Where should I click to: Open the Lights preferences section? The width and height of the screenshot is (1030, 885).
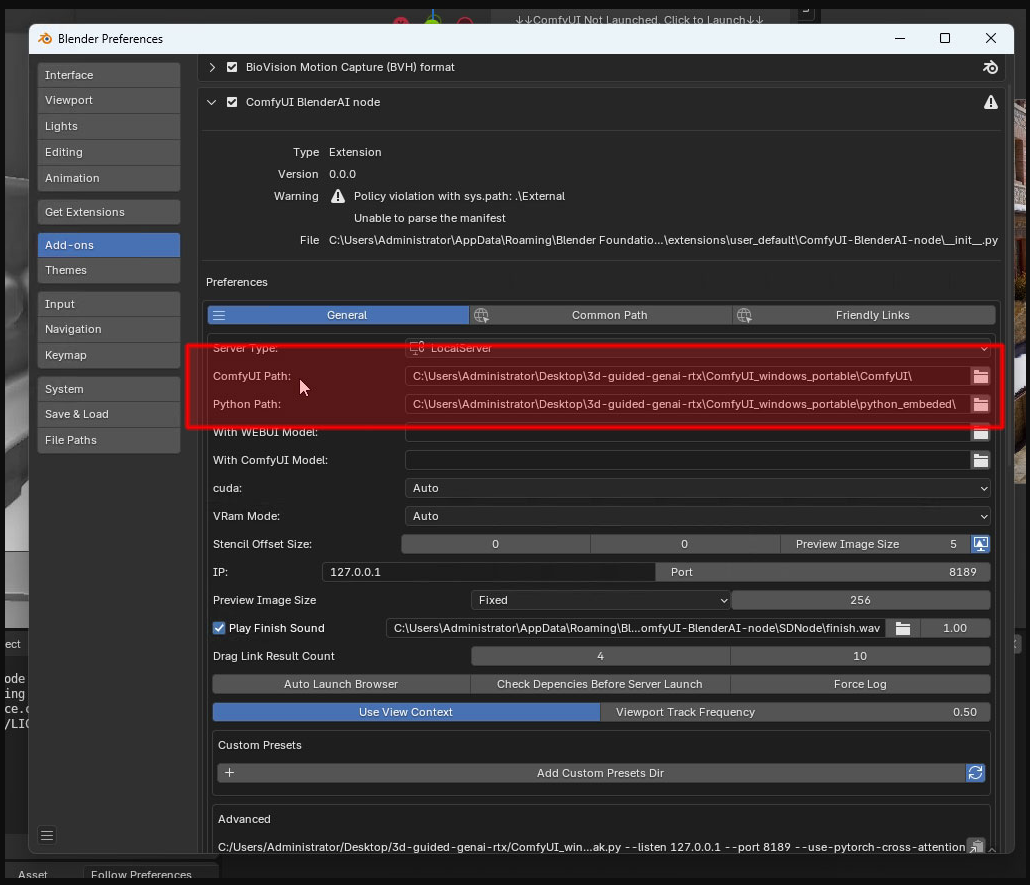tap(108, 126)
